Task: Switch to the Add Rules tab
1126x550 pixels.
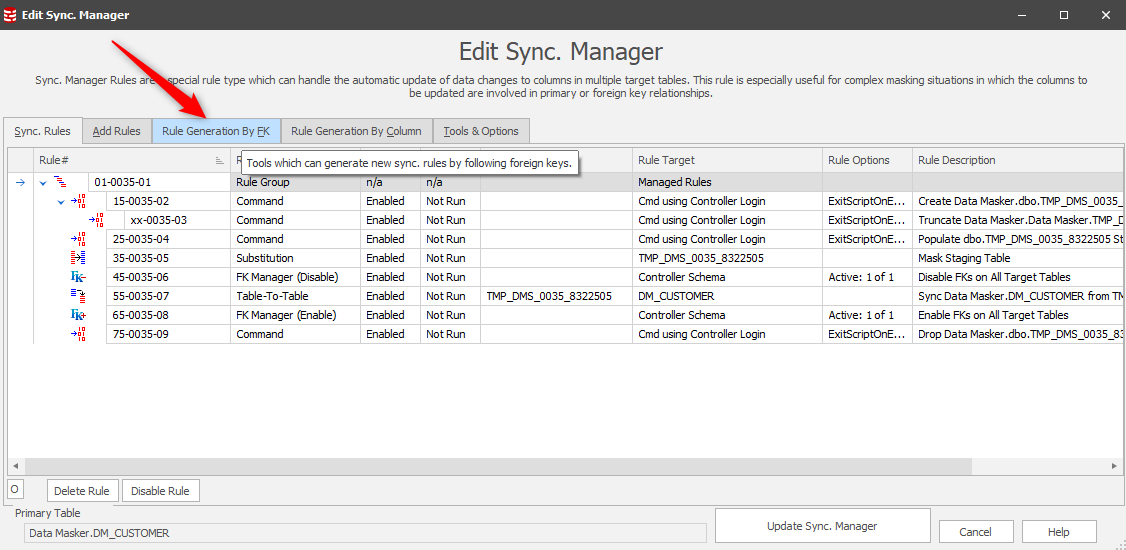Action: 116,131
